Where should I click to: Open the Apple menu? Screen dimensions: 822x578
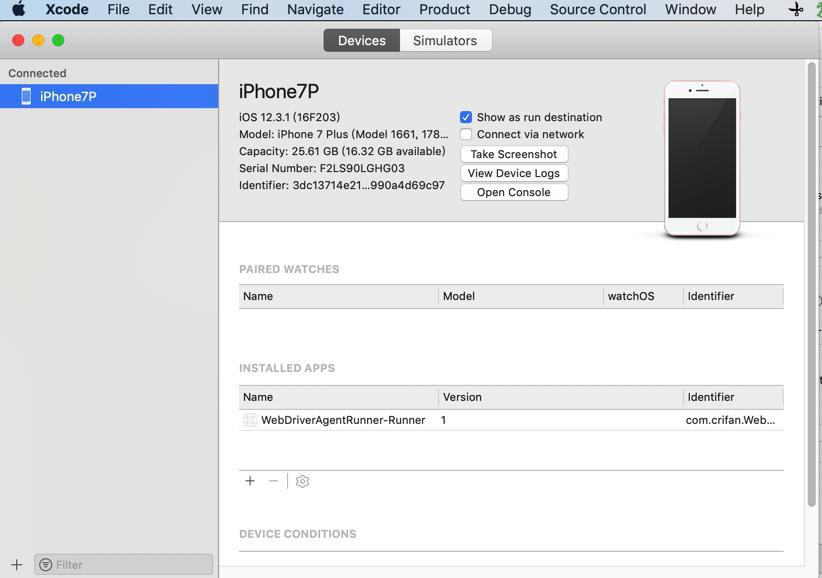point(18,9)
